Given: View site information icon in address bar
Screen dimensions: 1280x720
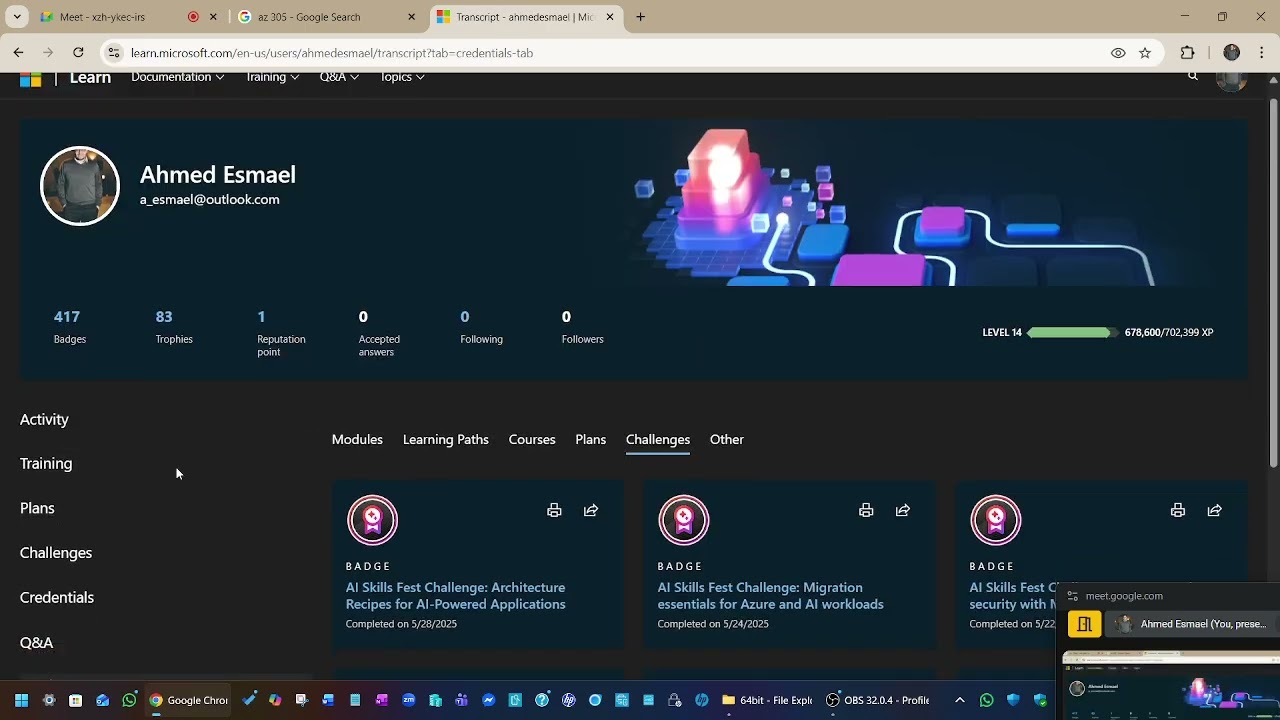Looking at the screenshot, I should [x=114, y=53].
